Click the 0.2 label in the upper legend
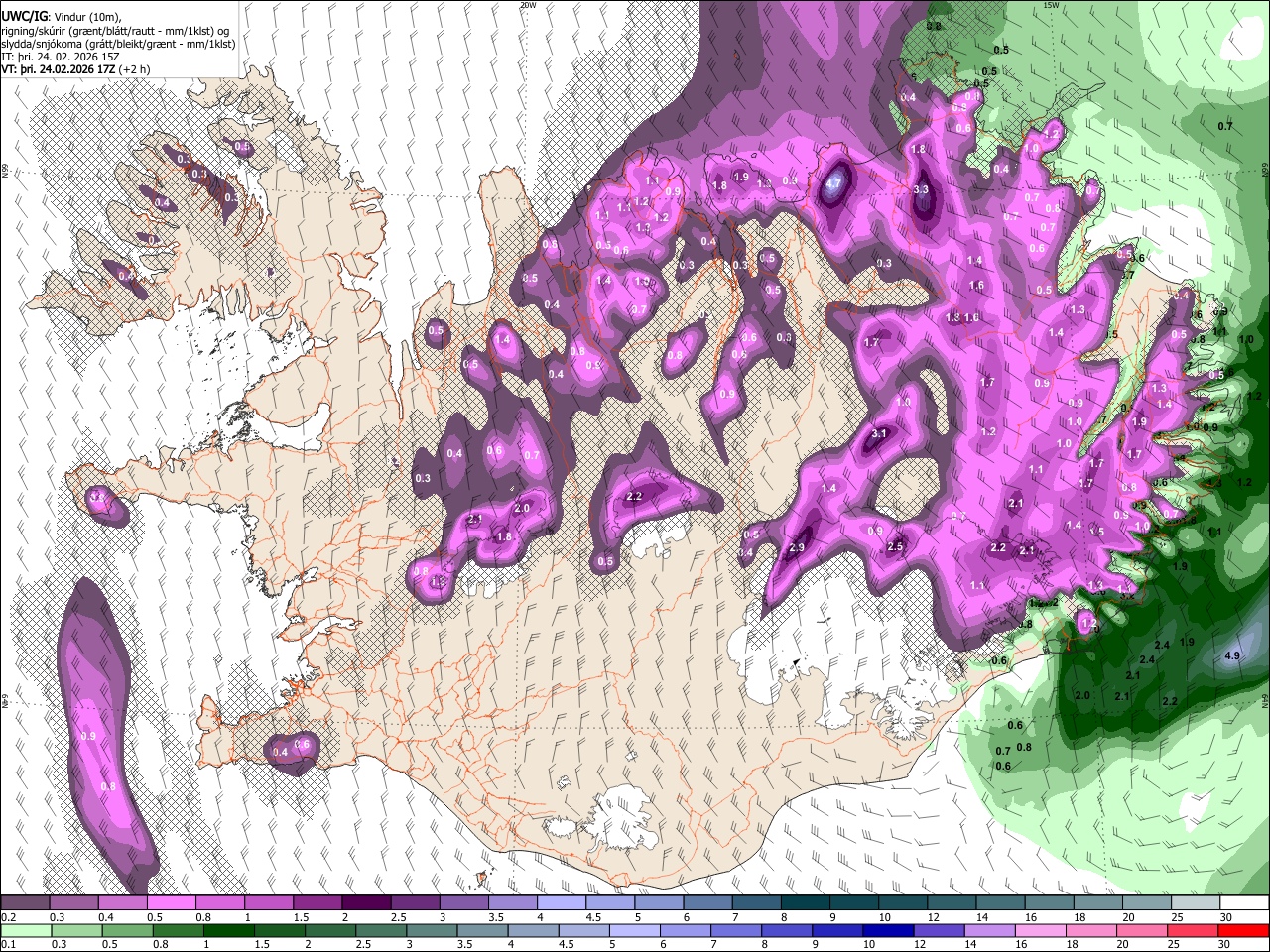Screen dimensions: 1270x952 [x=9, y=917]
